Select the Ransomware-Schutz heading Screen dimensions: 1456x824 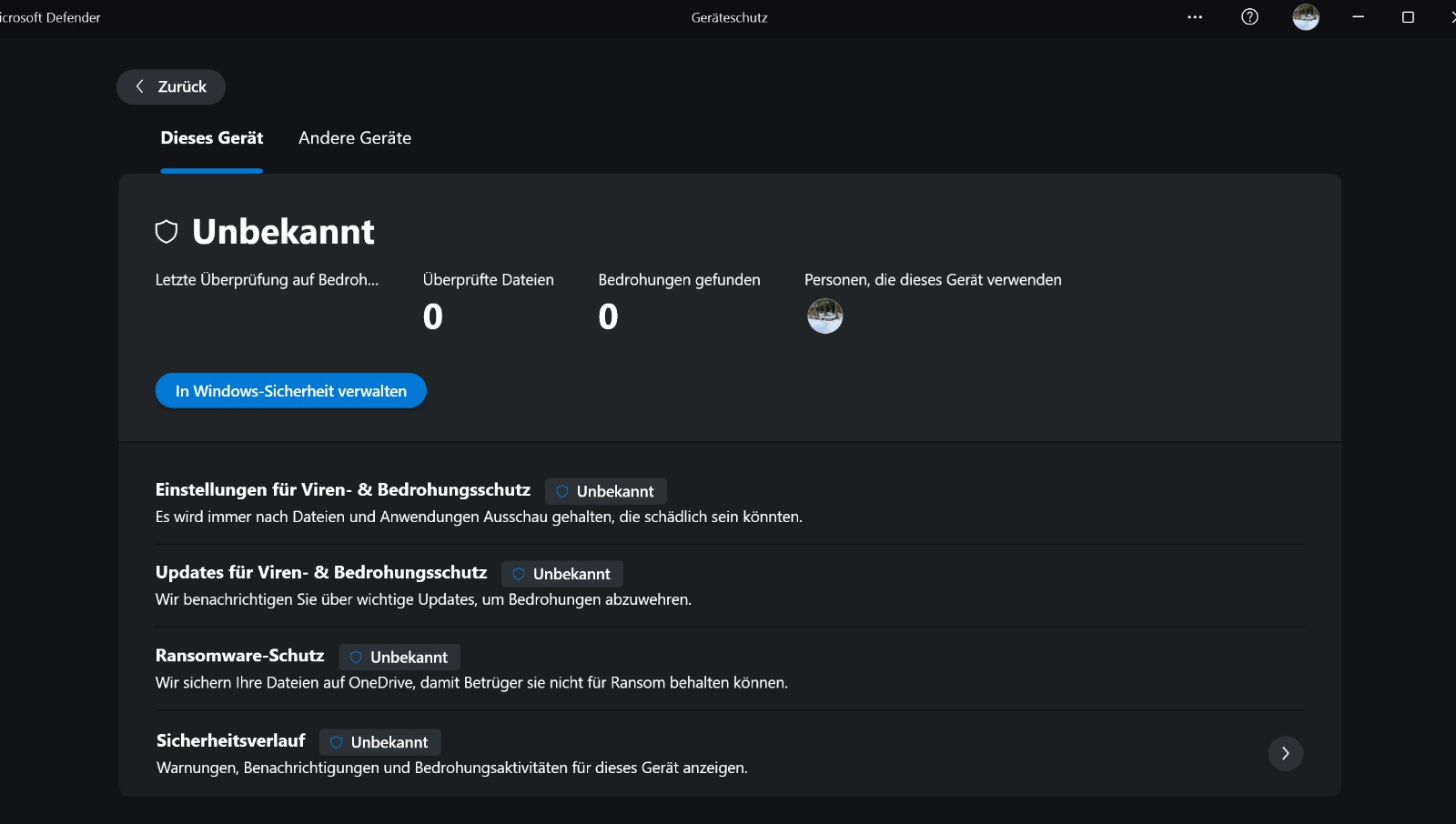point(239,656)
